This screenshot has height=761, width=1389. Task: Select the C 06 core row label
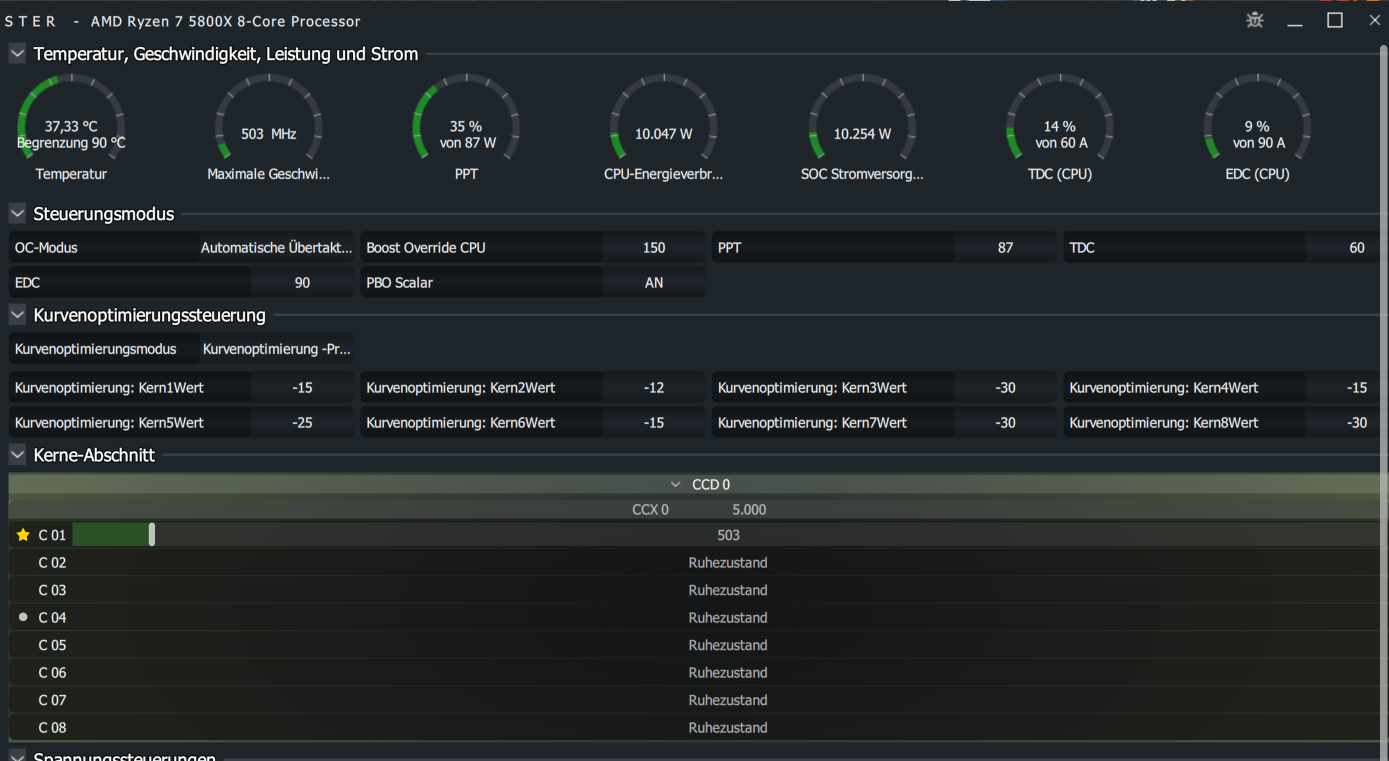click(52, 672)
